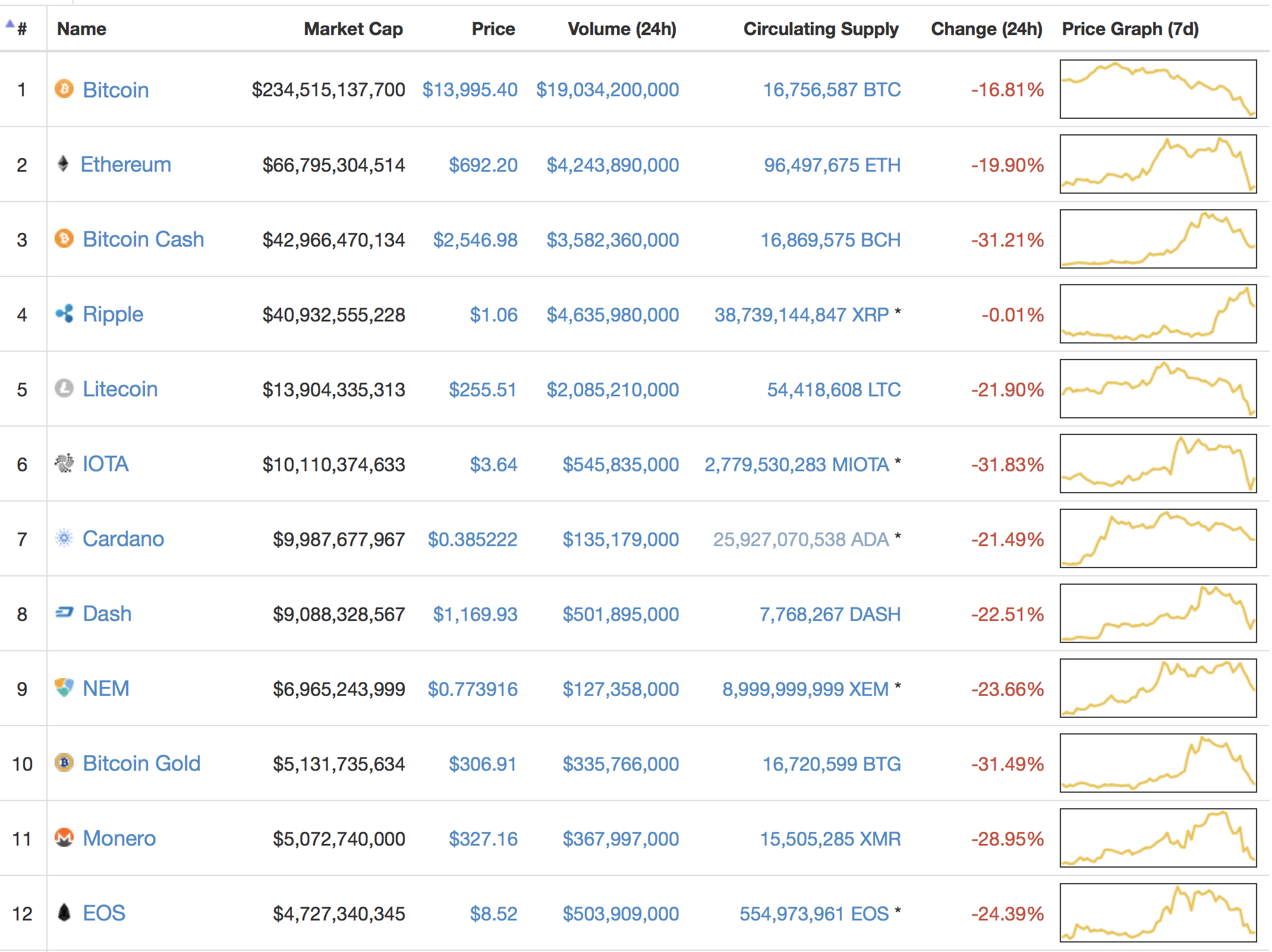Open the Bitcoin Gold name link
This screenshot has width=1272, height=952.
[x=141, y=764]
